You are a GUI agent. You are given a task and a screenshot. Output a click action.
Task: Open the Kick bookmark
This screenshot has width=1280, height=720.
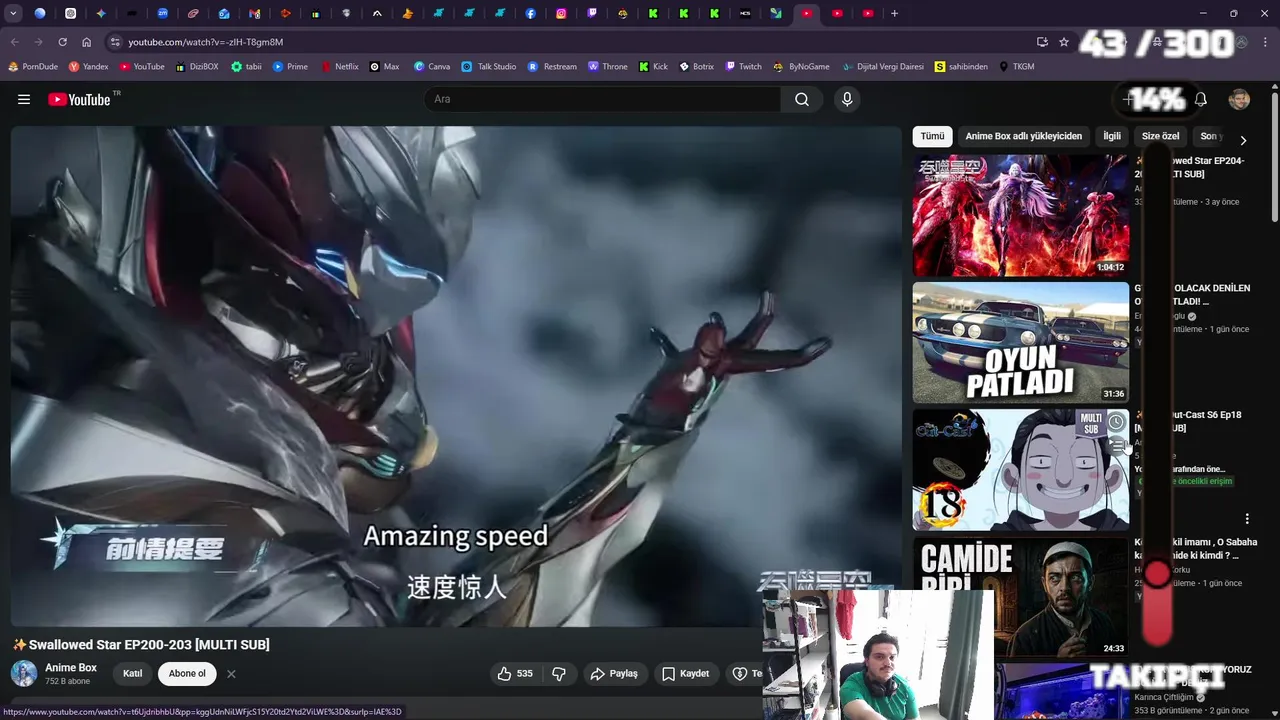click(x=653, y=66)
